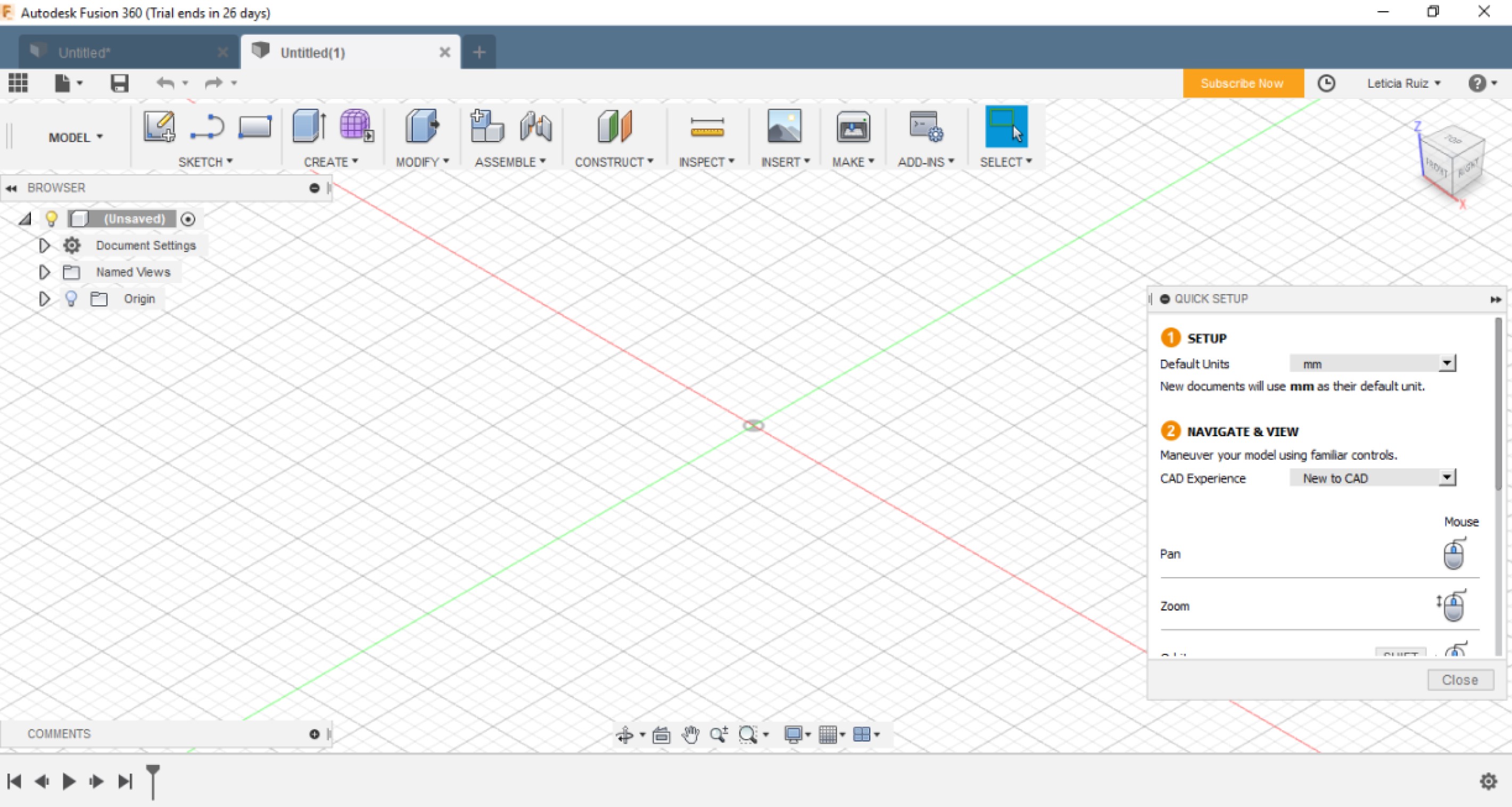Select the Measure inspect tool

click(x=707, y=127)
